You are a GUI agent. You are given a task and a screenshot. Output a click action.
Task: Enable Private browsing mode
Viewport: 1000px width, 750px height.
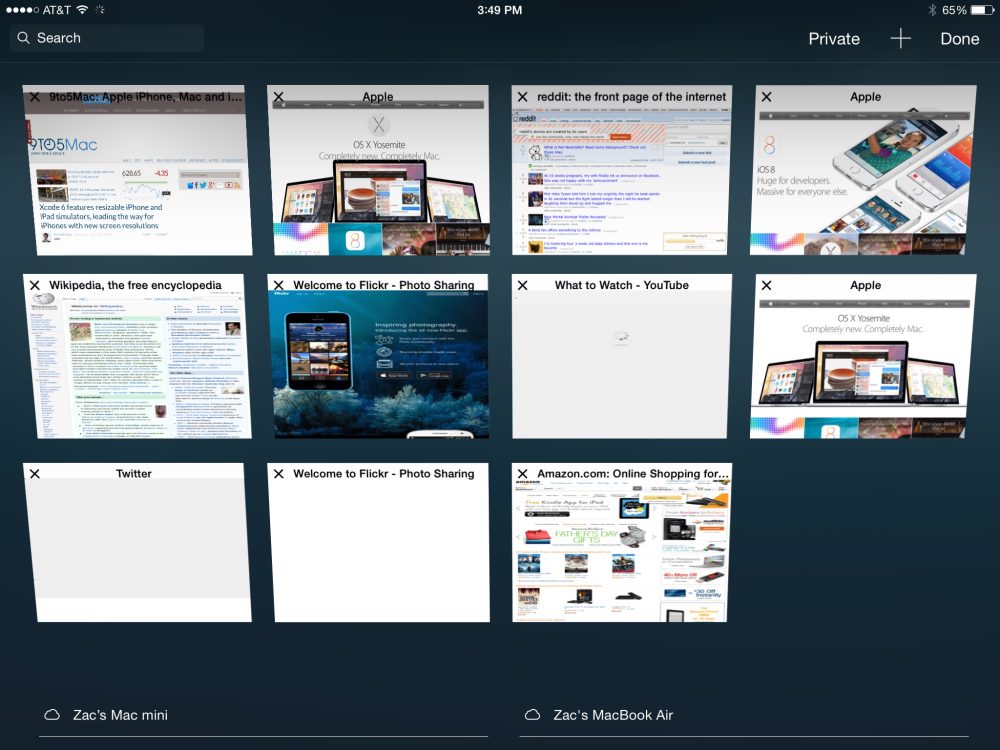click(x=834, y=38)
